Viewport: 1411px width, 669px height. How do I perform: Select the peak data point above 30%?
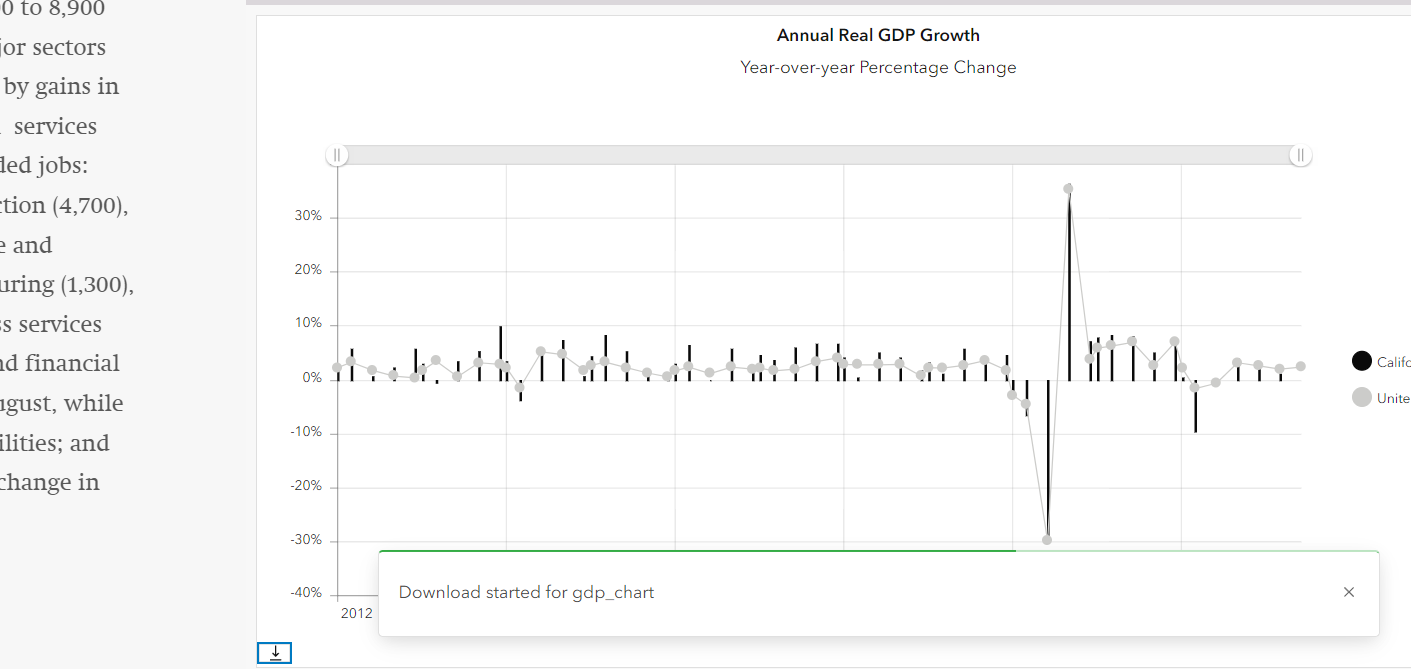(1068, 188)
